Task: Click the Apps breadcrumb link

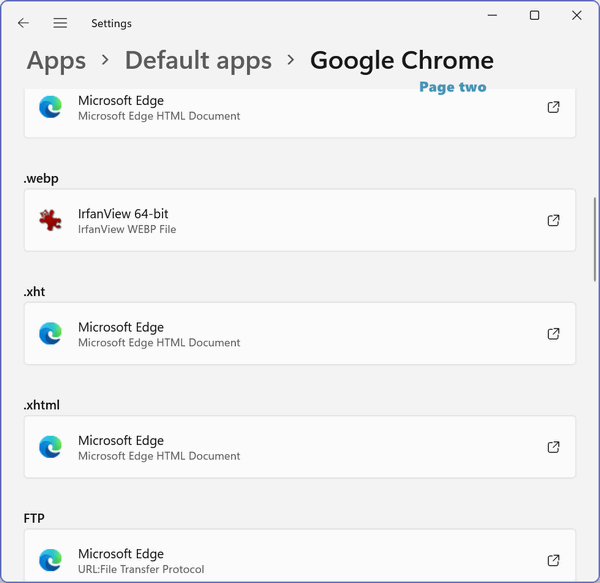Action: click(x=56, y=61)
